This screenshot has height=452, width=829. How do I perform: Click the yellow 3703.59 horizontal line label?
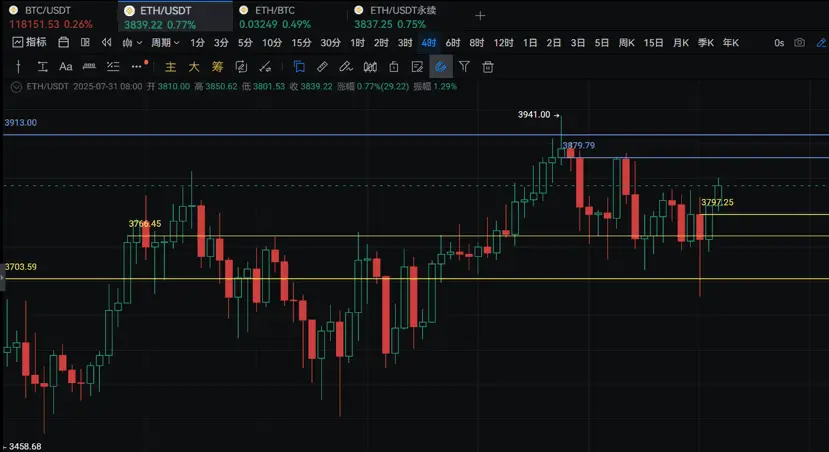[x=21, y=267]
